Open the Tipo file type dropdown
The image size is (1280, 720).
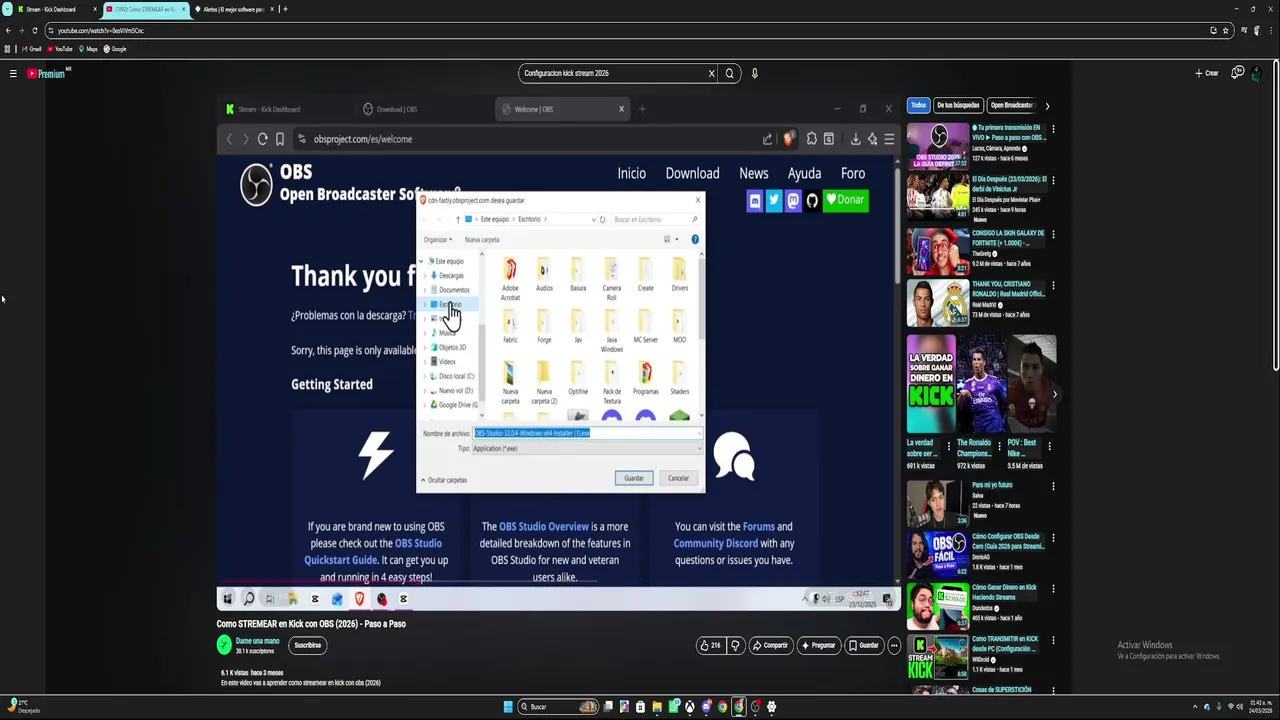point(587,449)
